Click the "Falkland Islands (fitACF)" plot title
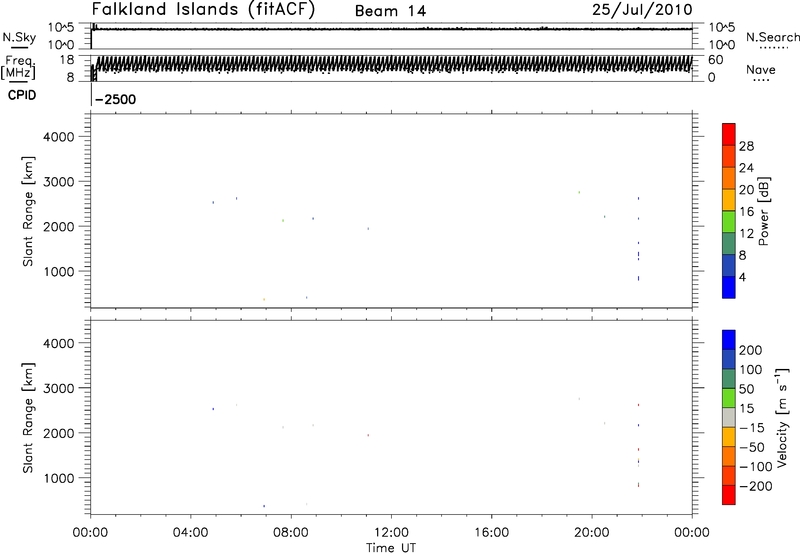This screenshot has width=800, height=554. [203, 9]
